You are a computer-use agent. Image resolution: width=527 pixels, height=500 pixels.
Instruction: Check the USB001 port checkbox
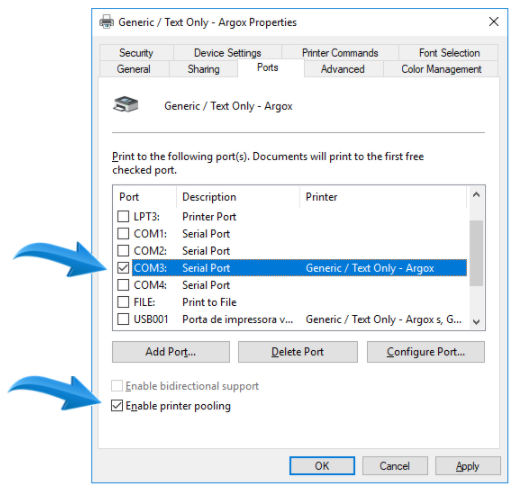(123, 319)
